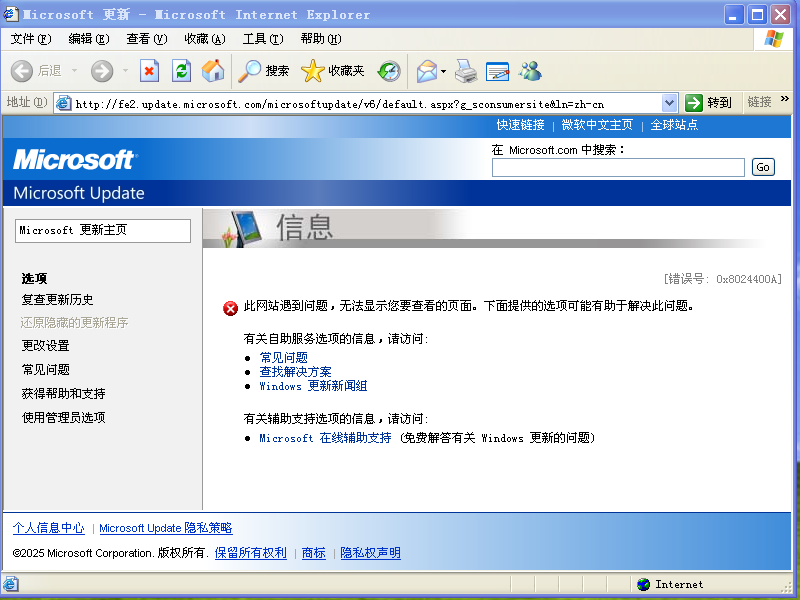
Task: Open the 帮助(H) menu
Action: click(x=321, y=39)
